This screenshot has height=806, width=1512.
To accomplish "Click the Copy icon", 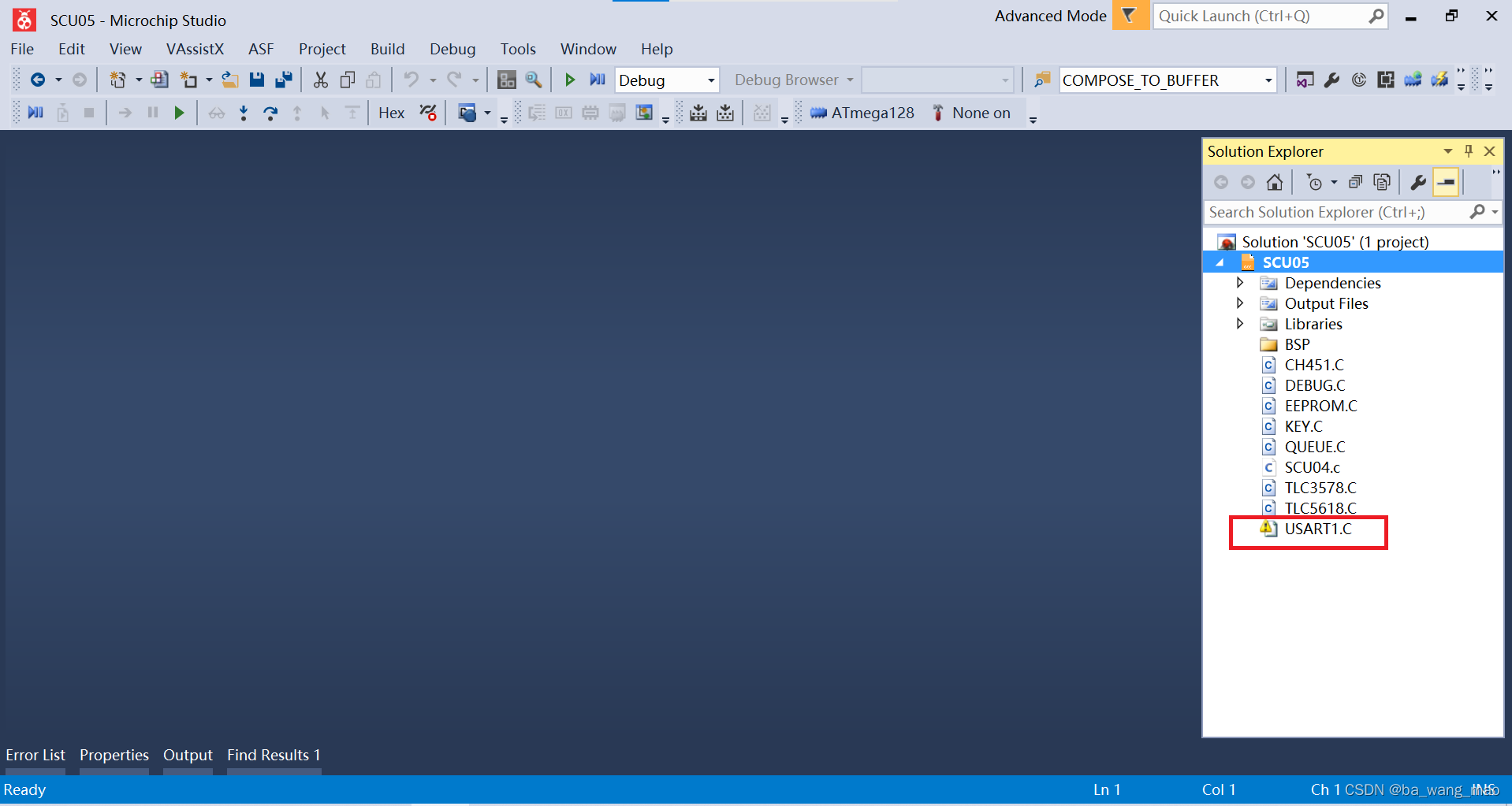I will (347, 80).
